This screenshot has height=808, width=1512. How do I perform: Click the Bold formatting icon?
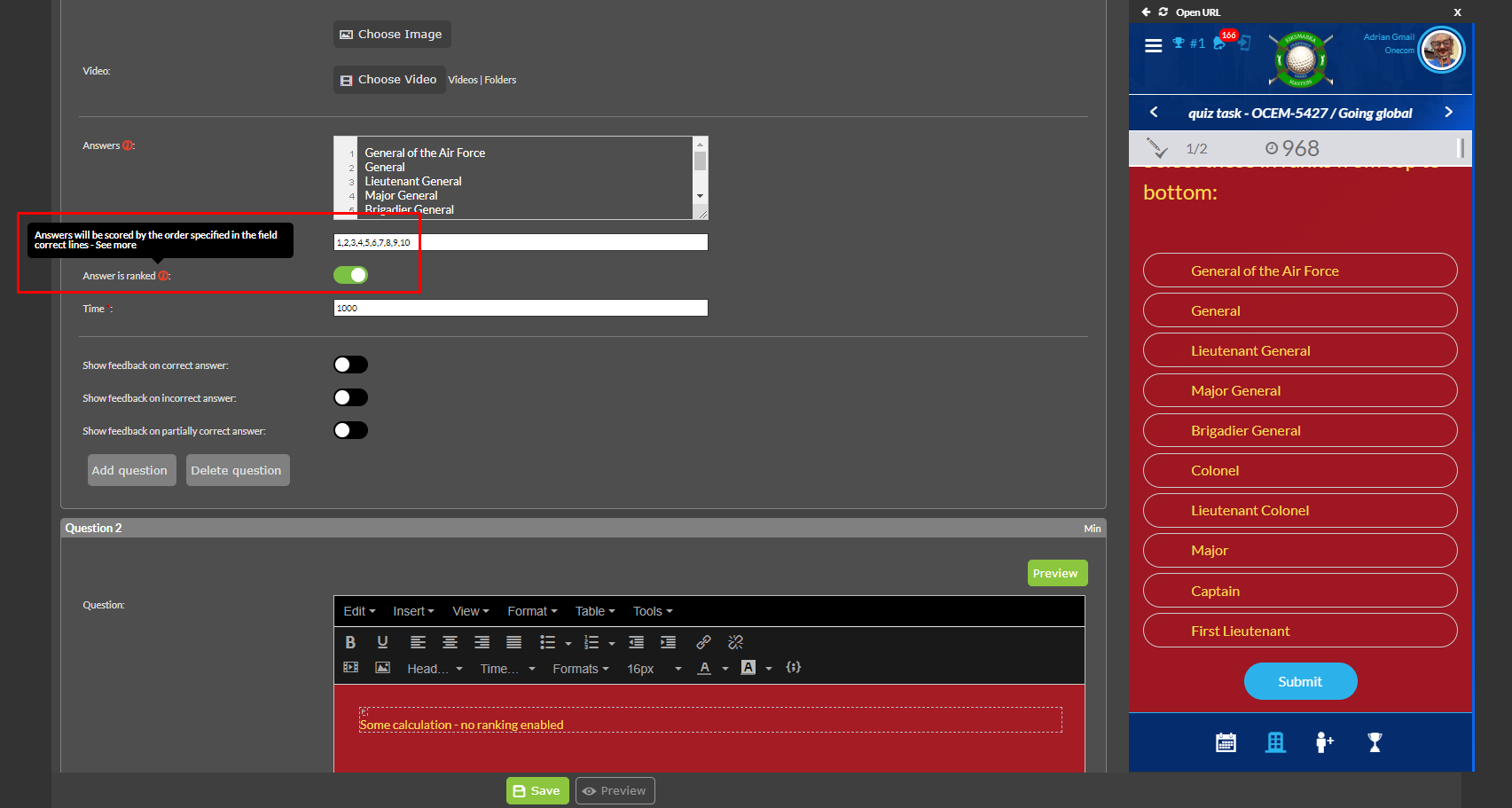(350, 642)
